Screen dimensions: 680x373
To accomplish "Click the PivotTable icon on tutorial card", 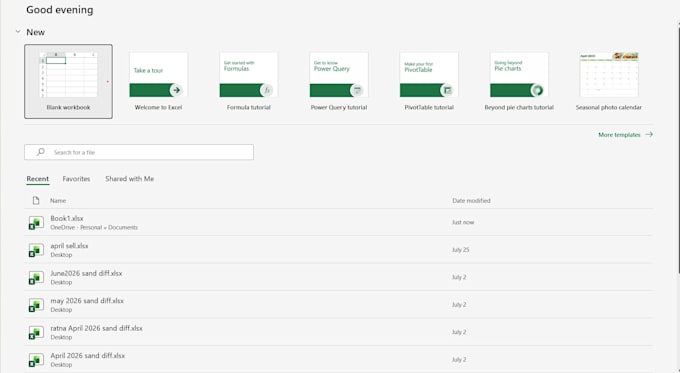I will [x=447, y=90].
